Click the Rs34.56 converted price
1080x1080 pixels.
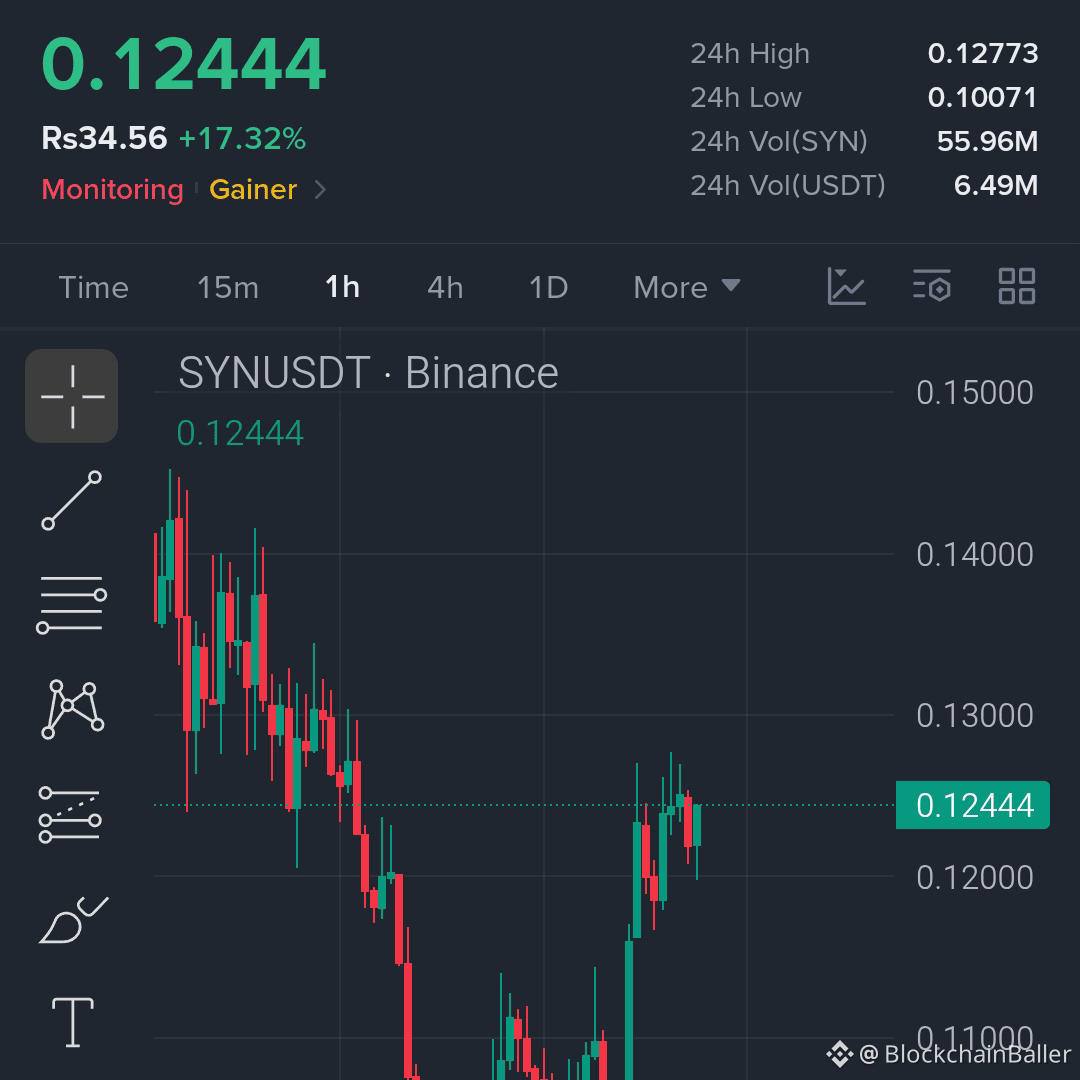click(x=104, y=138)
